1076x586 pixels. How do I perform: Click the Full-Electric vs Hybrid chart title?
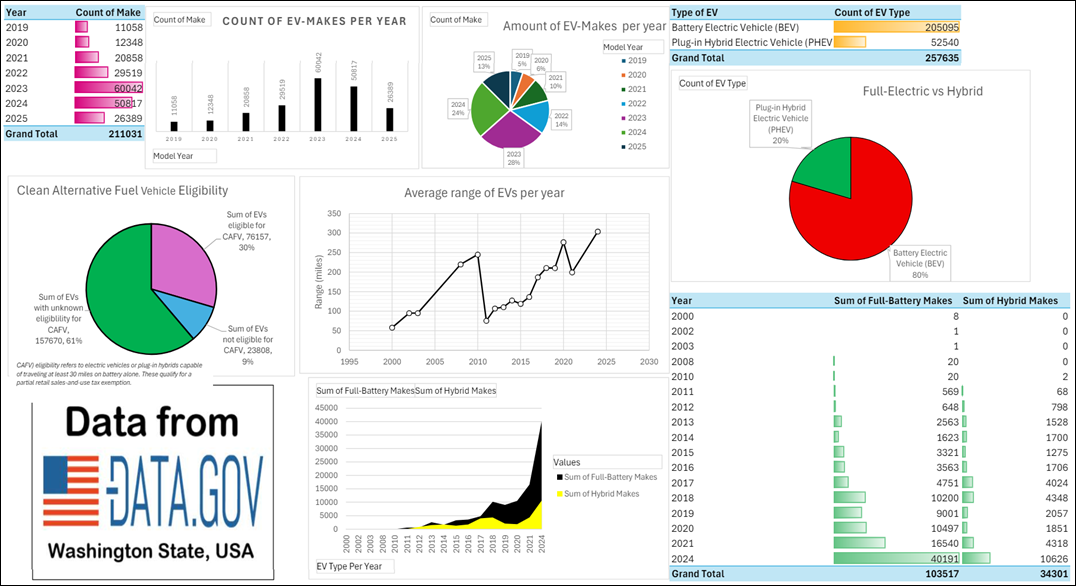922,91
